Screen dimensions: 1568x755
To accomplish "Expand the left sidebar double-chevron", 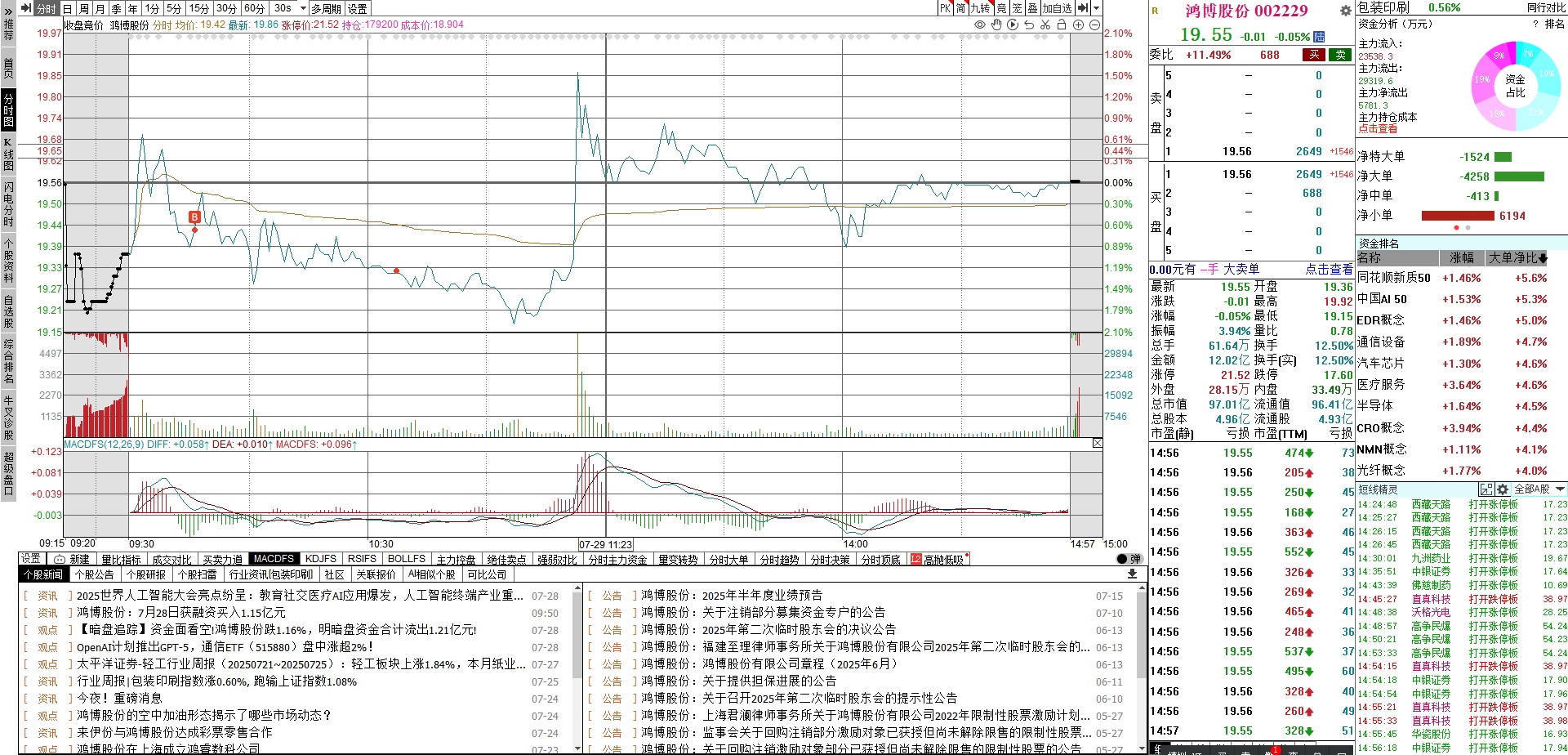I will [8, 11].
